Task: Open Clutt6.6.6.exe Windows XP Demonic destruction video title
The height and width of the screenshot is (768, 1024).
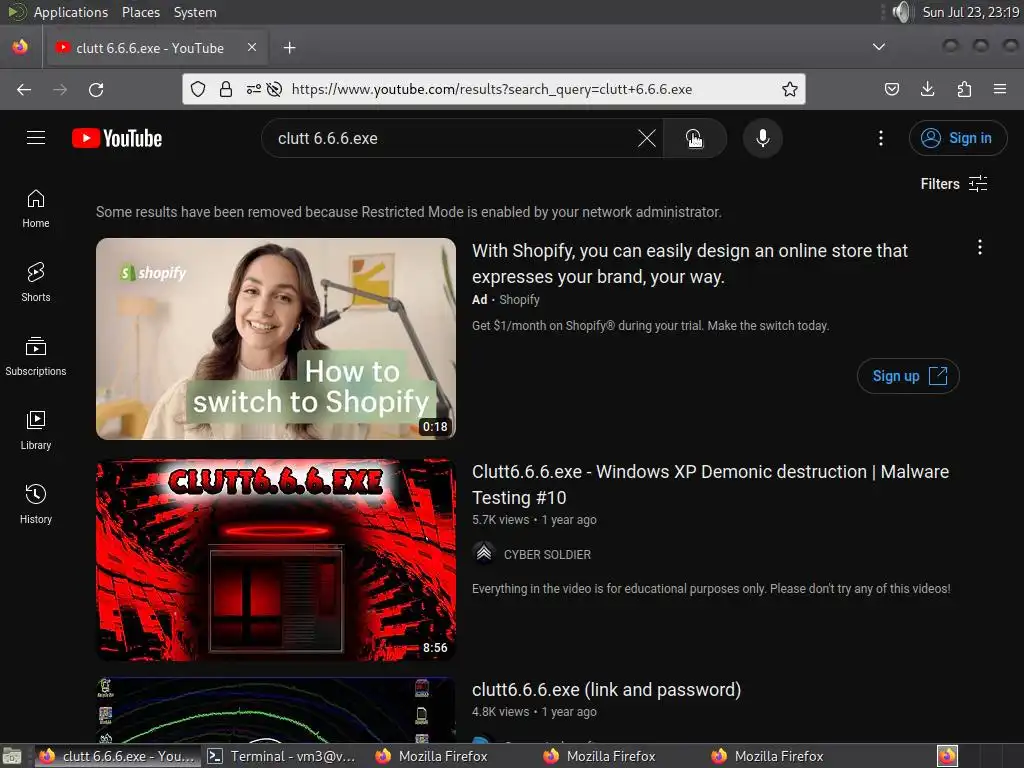Action: [x=710, y=485]
